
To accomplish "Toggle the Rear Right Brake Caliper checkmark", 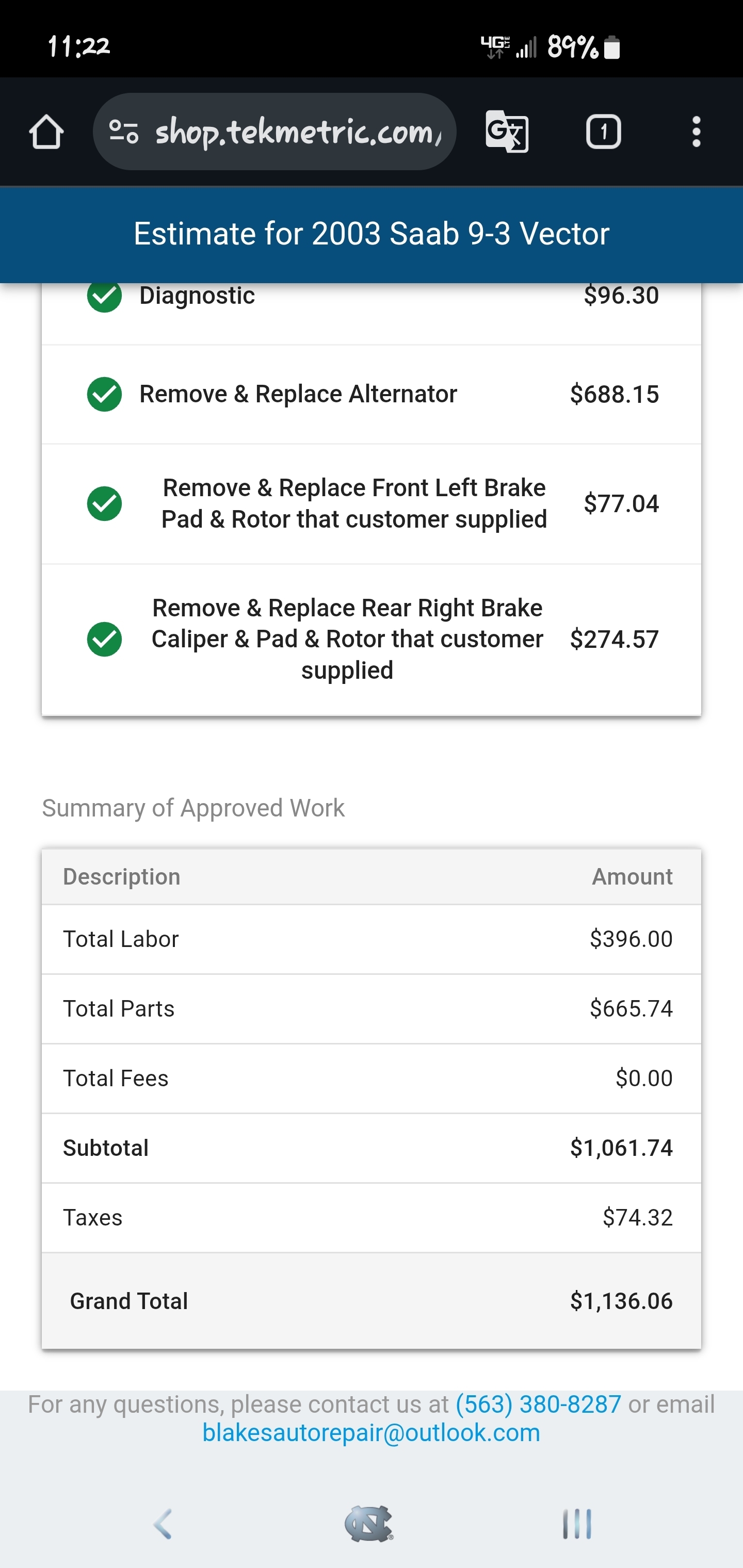I will [x=104, y=639].
